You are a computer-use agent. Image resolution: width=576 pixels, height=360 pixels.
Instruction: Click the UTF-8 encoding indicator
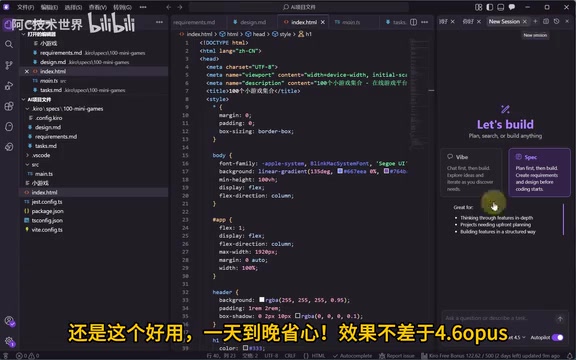point(271,356)
